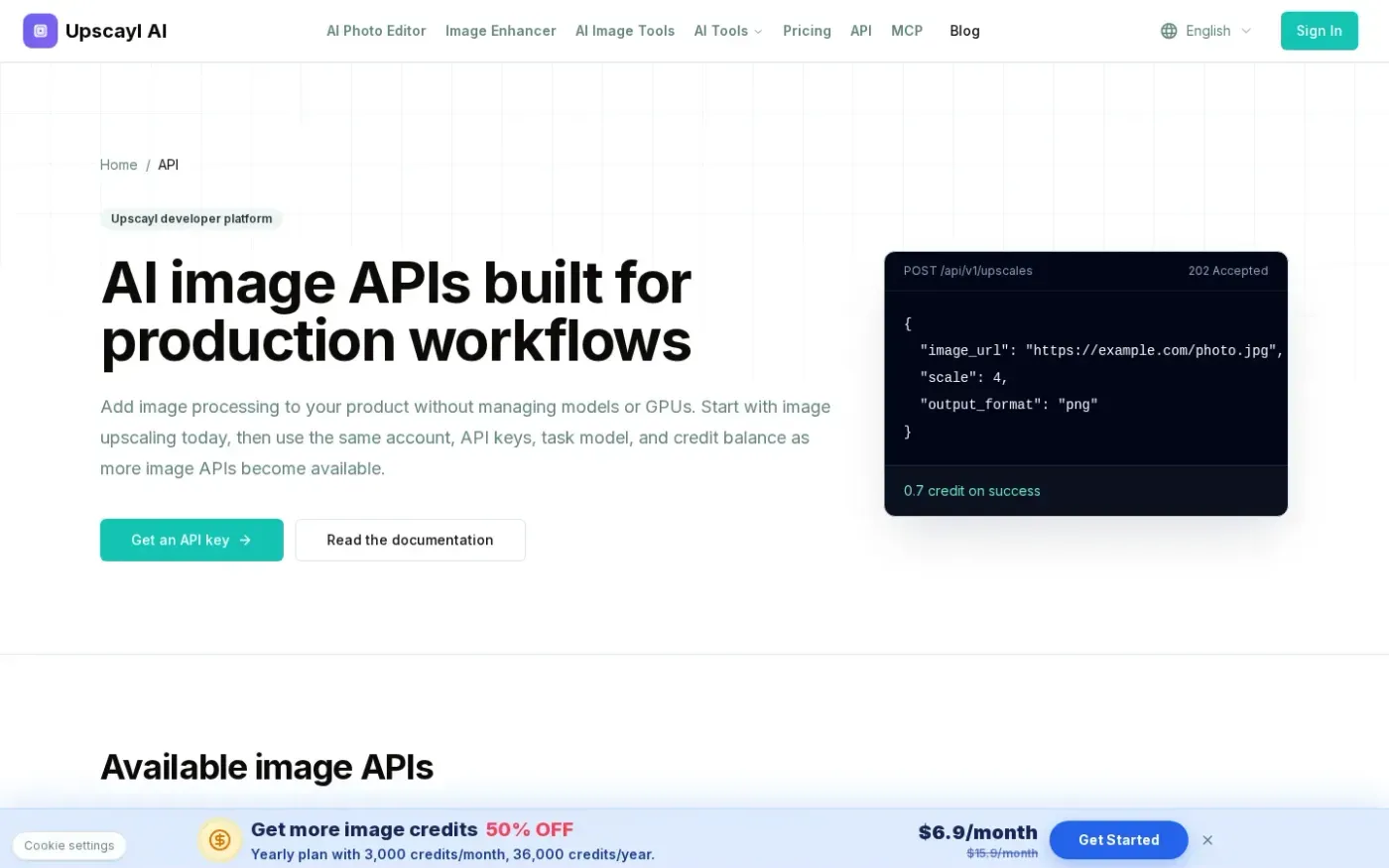Open Cookie settings

(69, 846)
